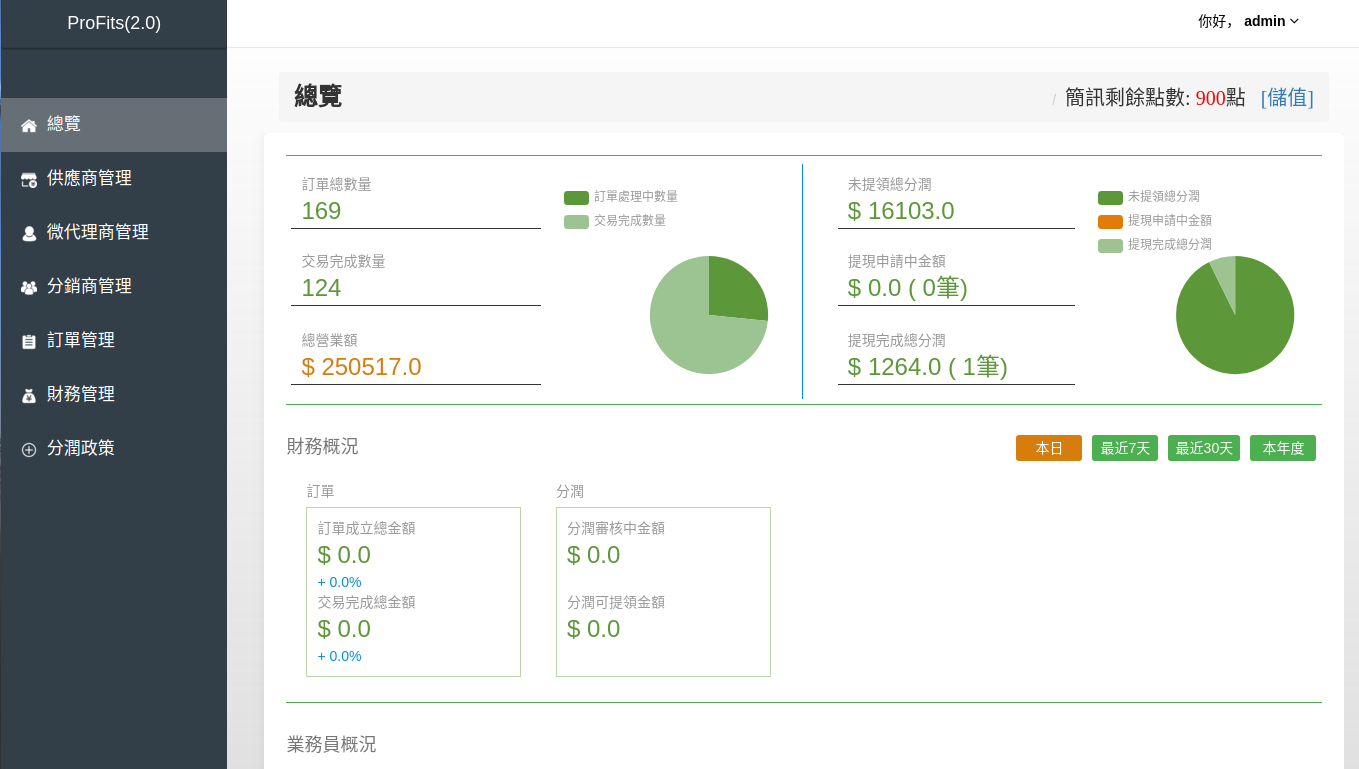Toggle the 訂單處理中數量 legend swatch

(576, 197)
